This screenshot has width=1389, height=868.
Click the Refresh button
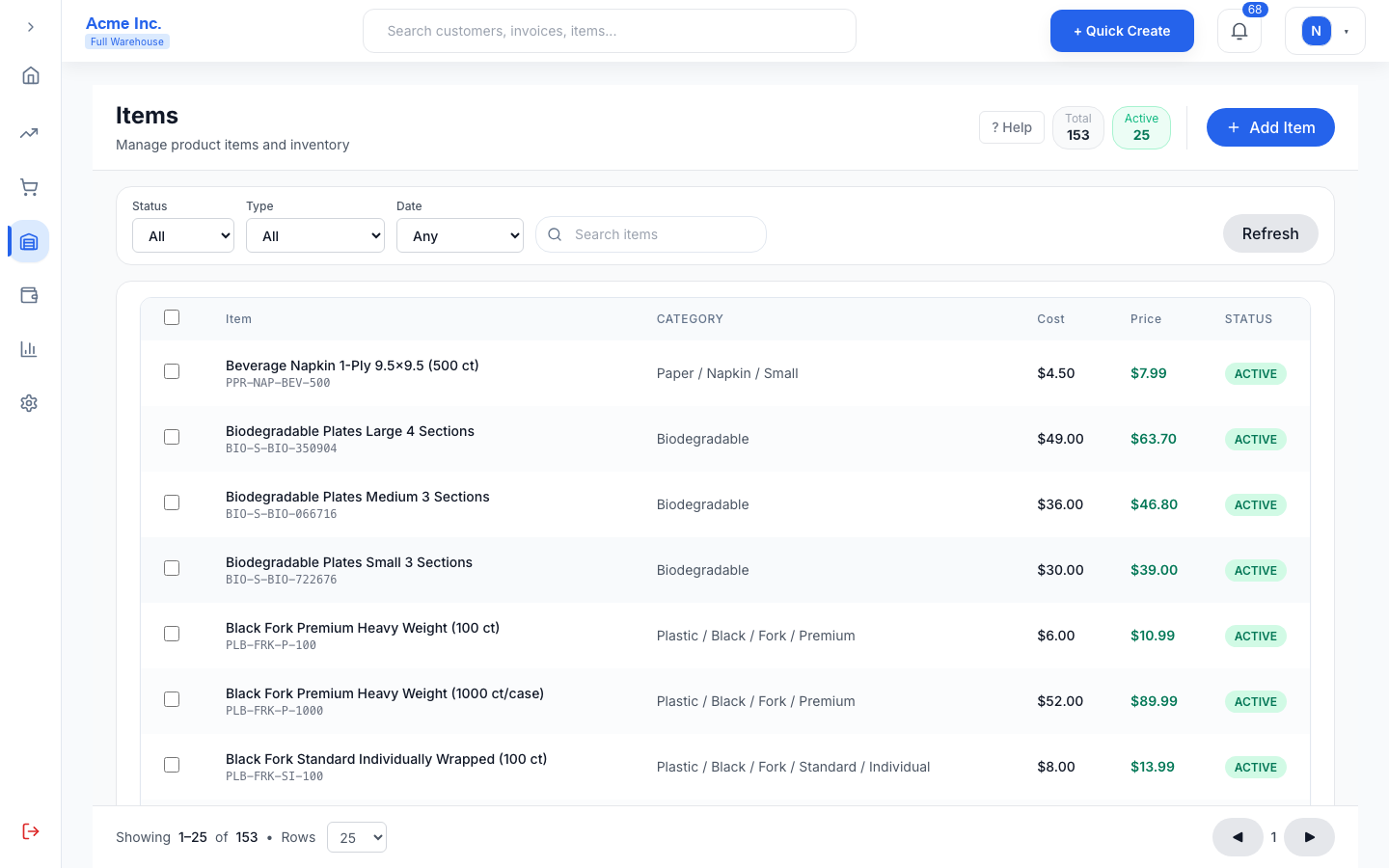click(1270, 233)
